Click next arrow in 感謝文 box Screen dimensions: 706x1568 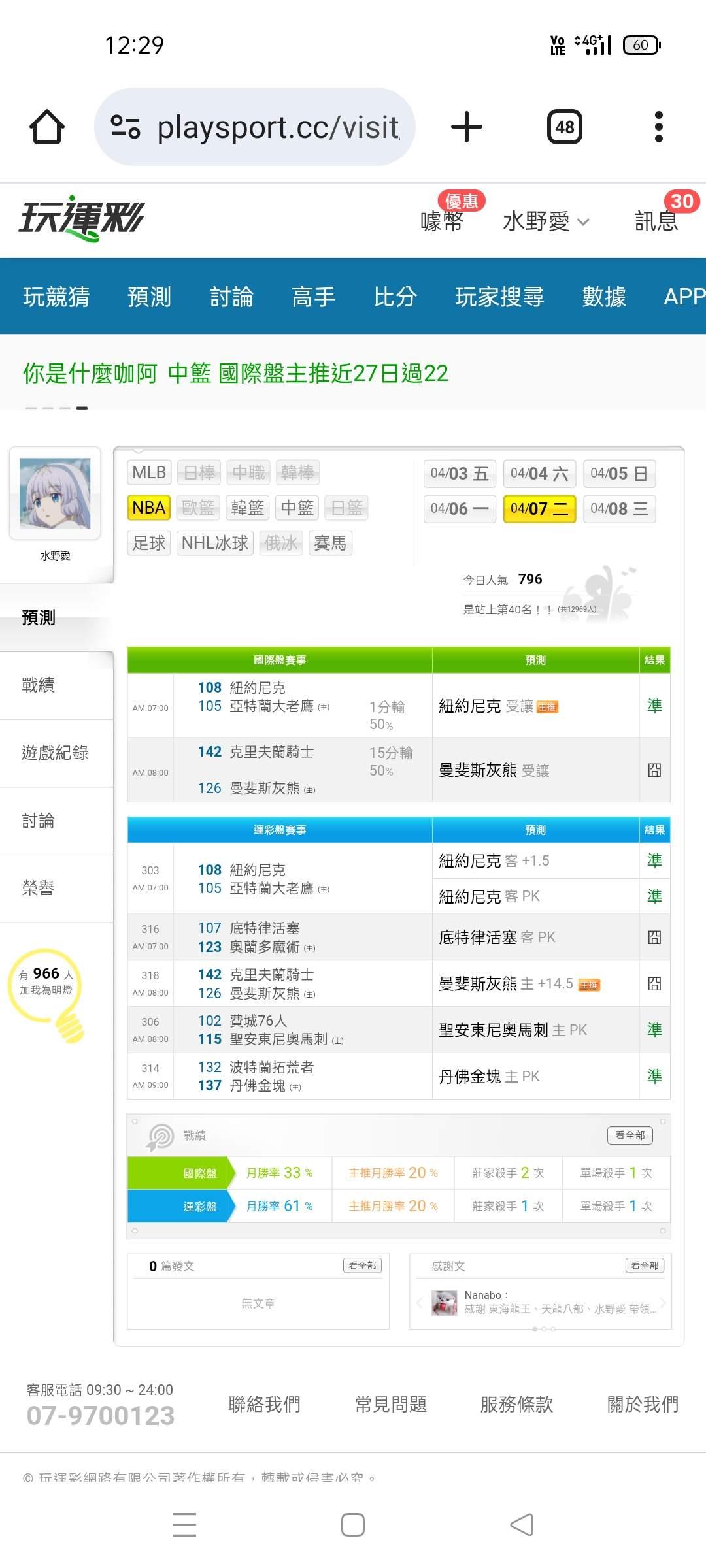pos(663,1302)
